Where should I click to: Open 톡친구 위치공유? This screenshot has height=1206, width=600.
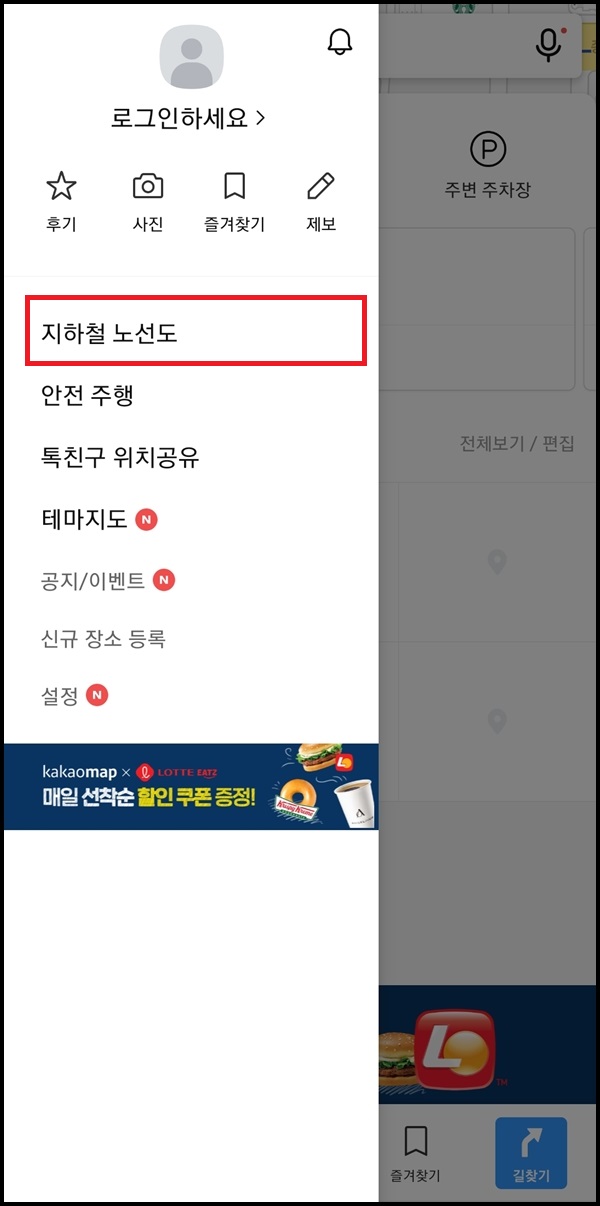(120, 458)
